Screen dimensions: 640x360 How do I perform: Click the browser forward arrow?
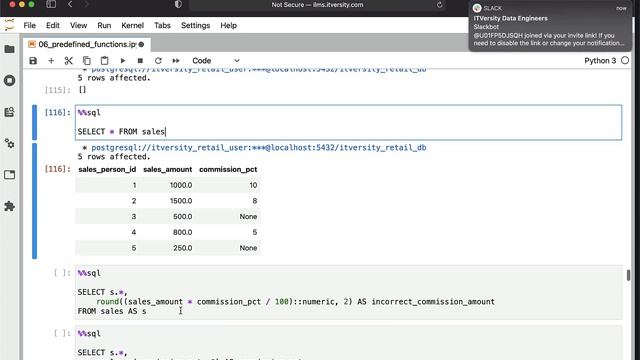point(87,4)
